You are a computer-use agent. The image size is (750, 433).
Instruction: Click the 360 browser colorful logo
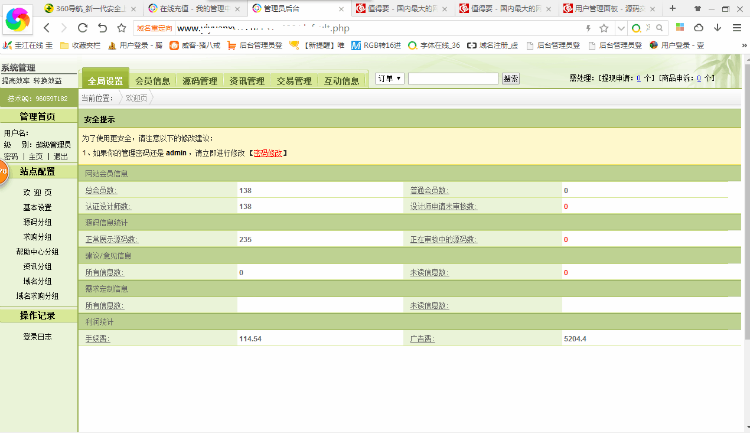point(17,19)
